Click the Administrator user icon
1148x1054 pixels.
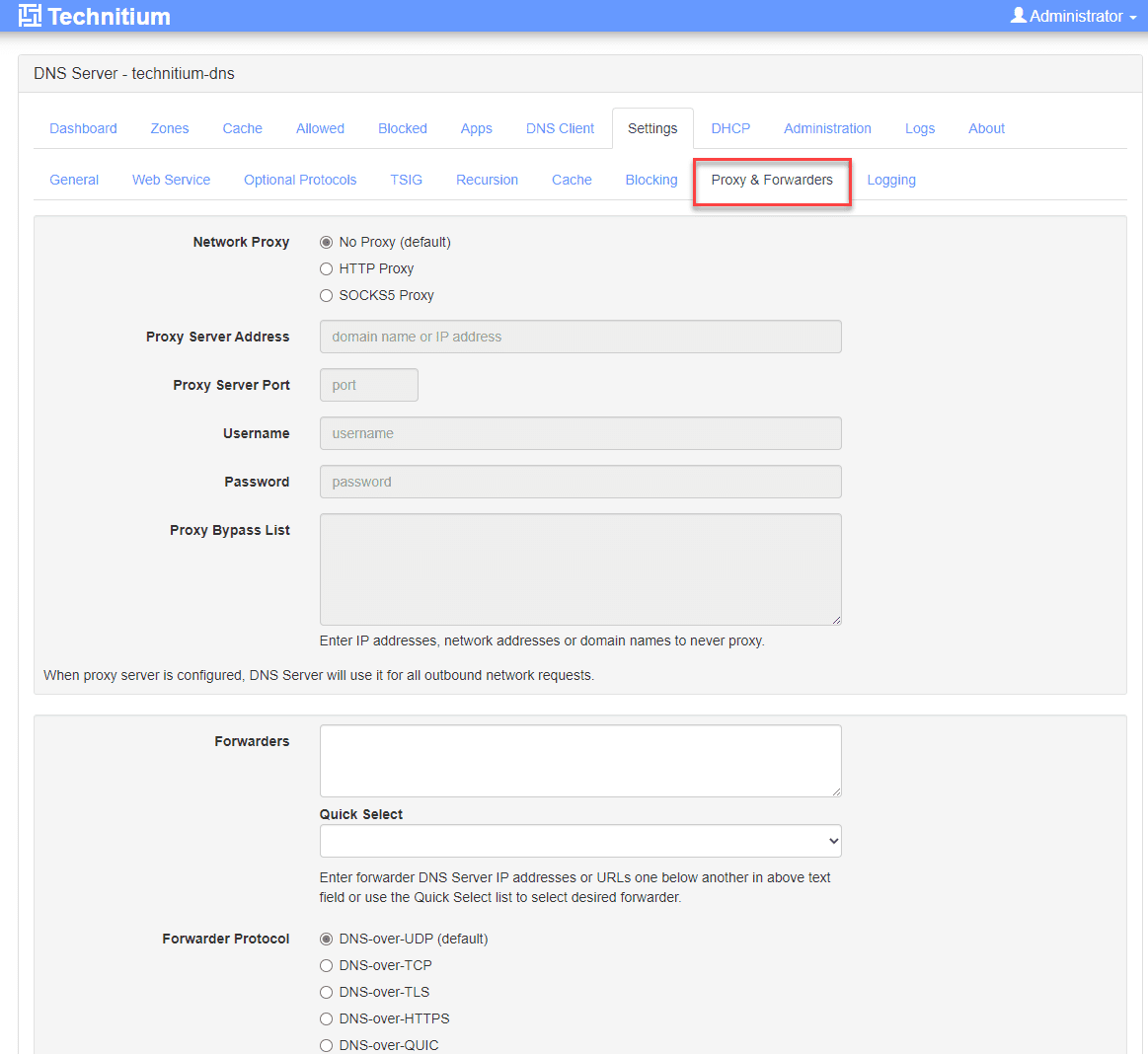click(x=1018, y=16)
